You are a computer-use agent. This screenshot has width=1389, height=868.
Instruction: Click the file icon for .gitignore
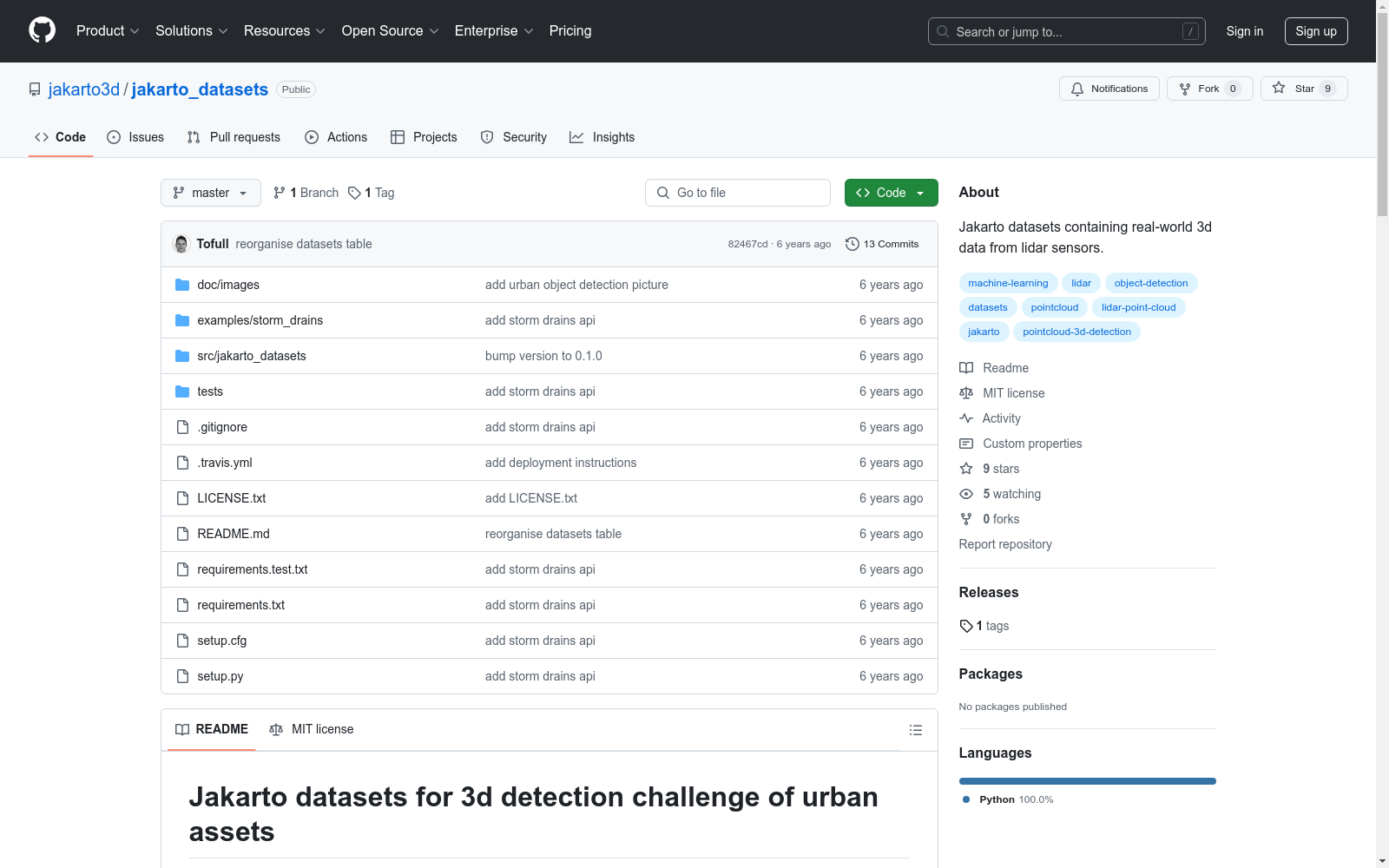(x=182, y=427)
